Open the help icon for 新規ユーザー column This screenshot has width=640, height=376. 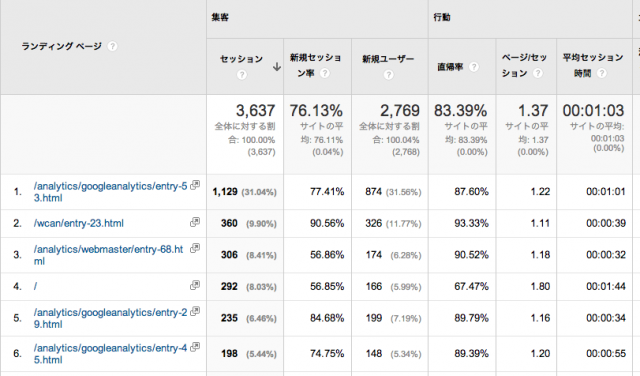click(389, 75)
